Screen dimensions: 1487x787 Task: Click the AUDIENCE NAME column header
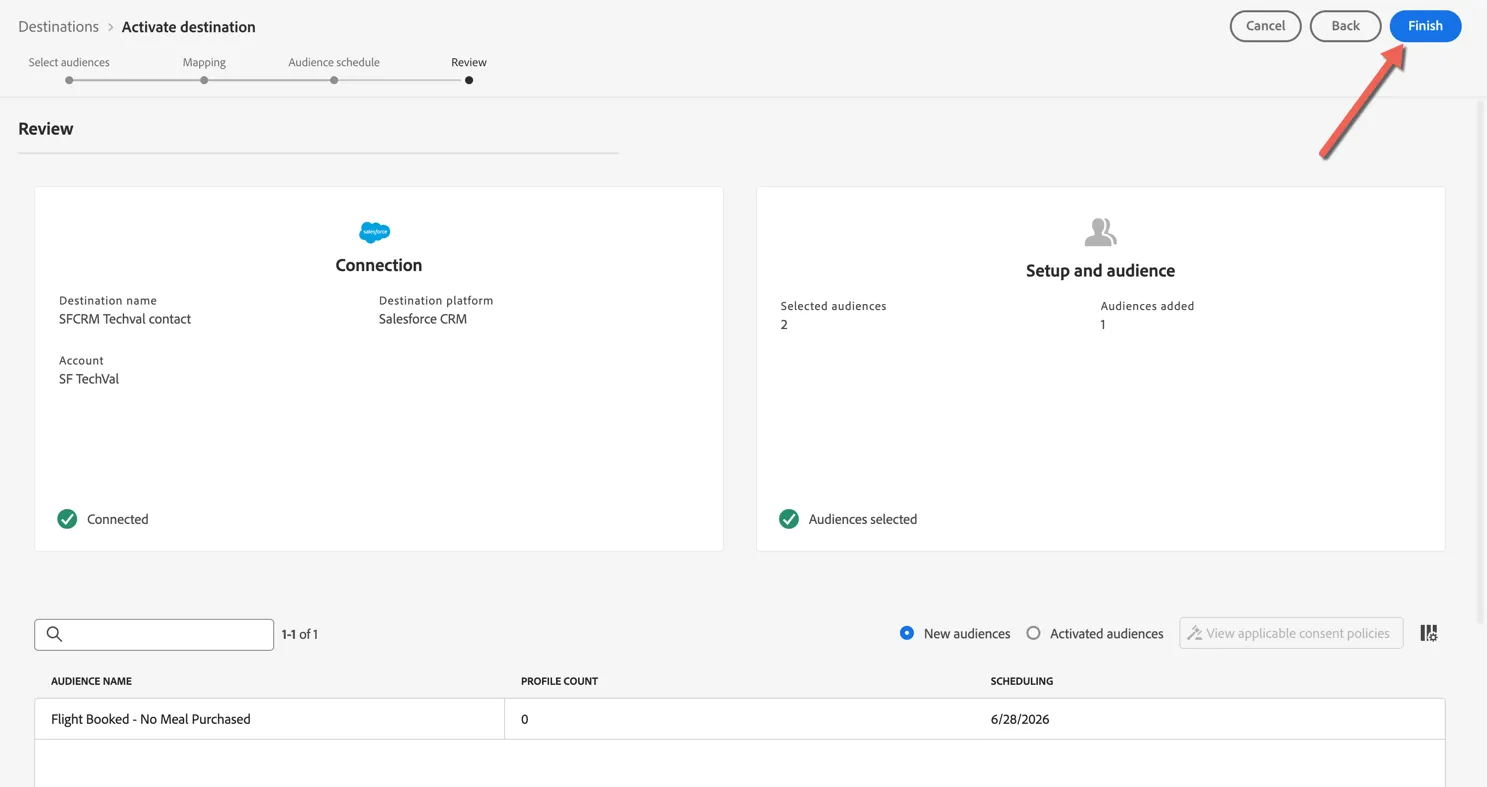(91, 681)
